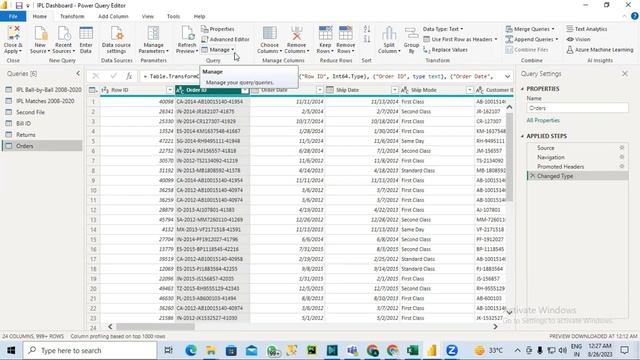640x360 pixels.
Task: Click the formula fx icon
Action: (129, 76)
